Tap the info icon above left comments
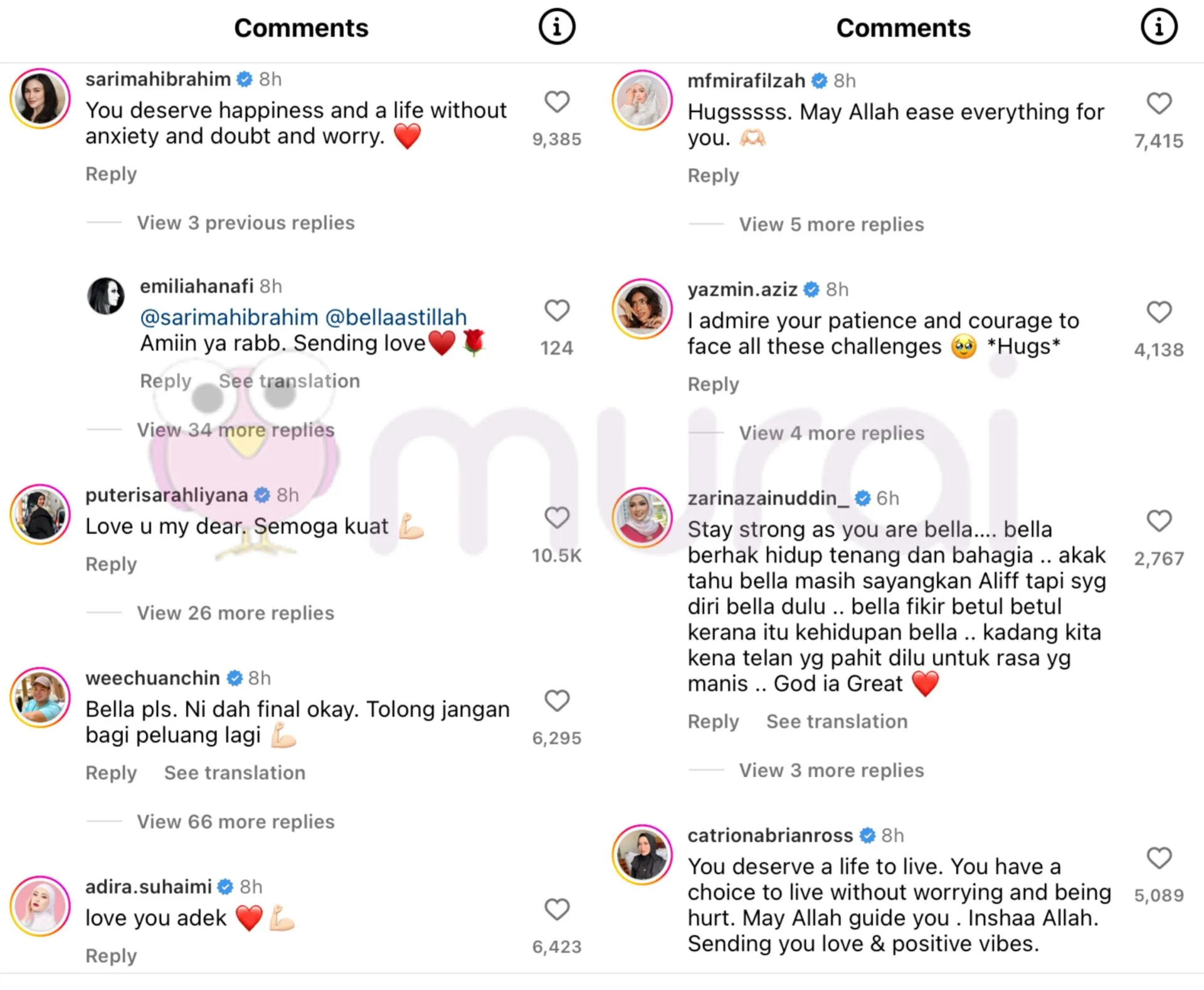The height and width of the screenshot is (990, 1204). click(556, 27)
